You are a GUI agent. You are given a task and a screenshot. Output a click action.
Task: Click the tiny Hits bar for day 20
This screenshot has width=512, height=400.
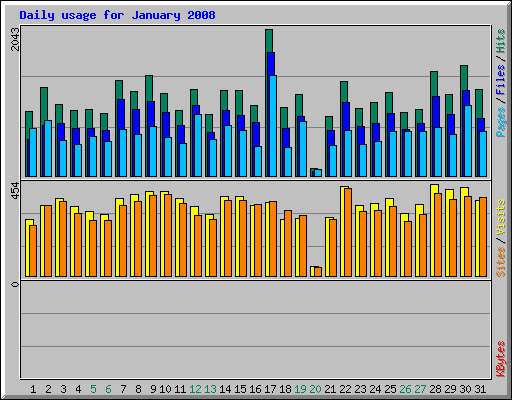click(312, 172)
